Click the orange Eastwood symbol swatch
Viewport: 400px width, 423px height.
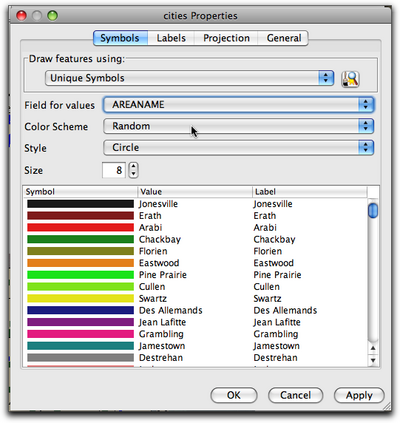tap(80, 263)
